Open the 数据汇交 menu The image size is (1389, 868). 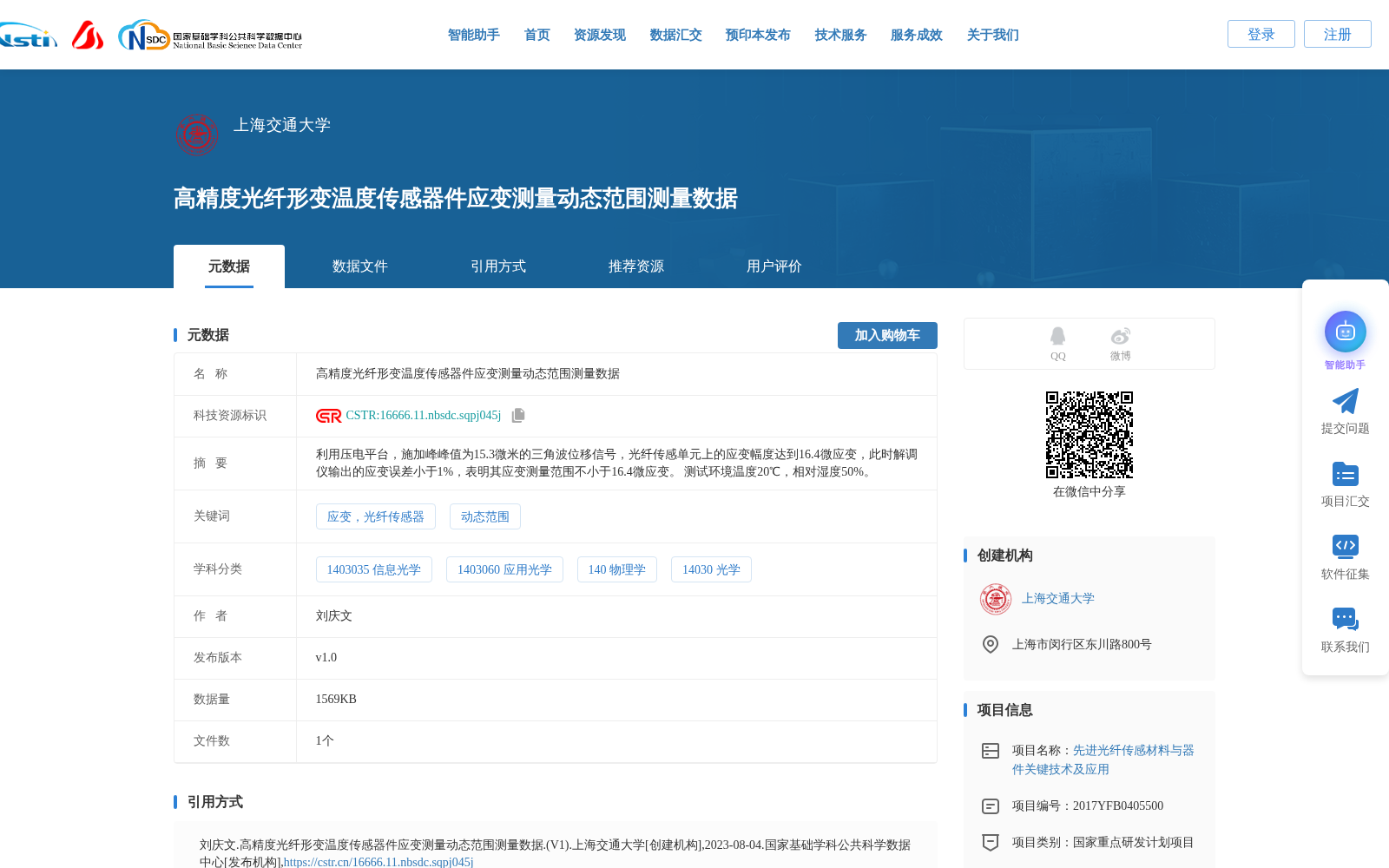pos(675,35)
